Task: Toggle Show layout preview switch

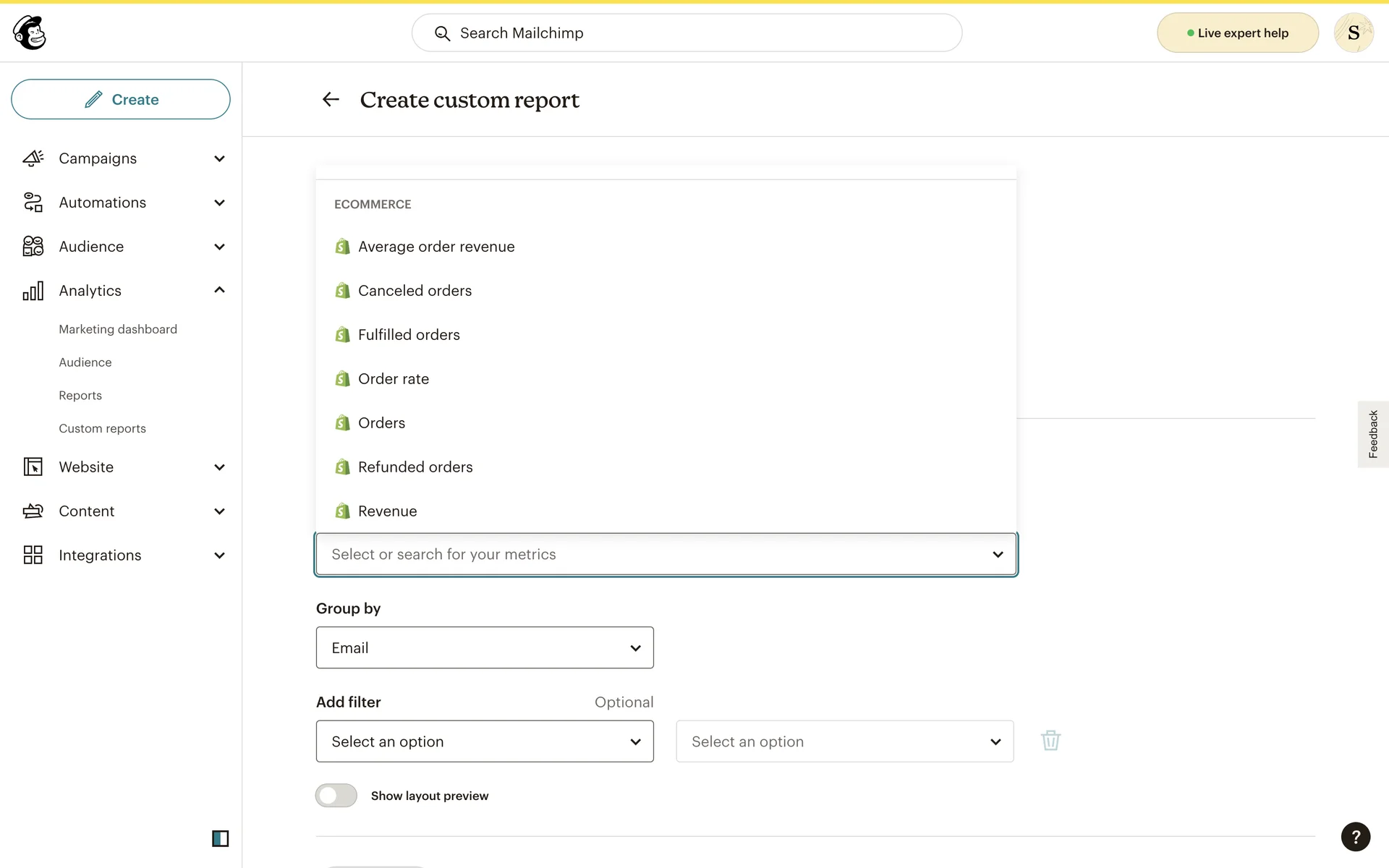Action: [x=336, y=796]
